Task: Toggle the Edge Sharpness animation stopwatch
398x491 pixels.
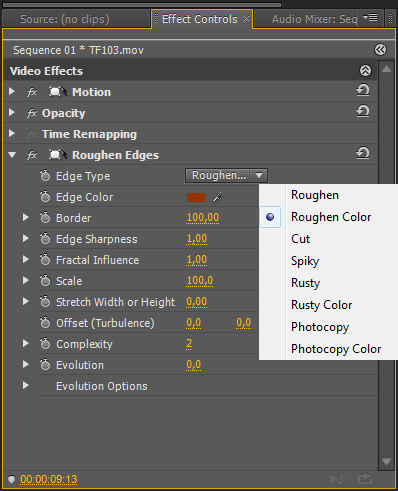Action: 45,238
